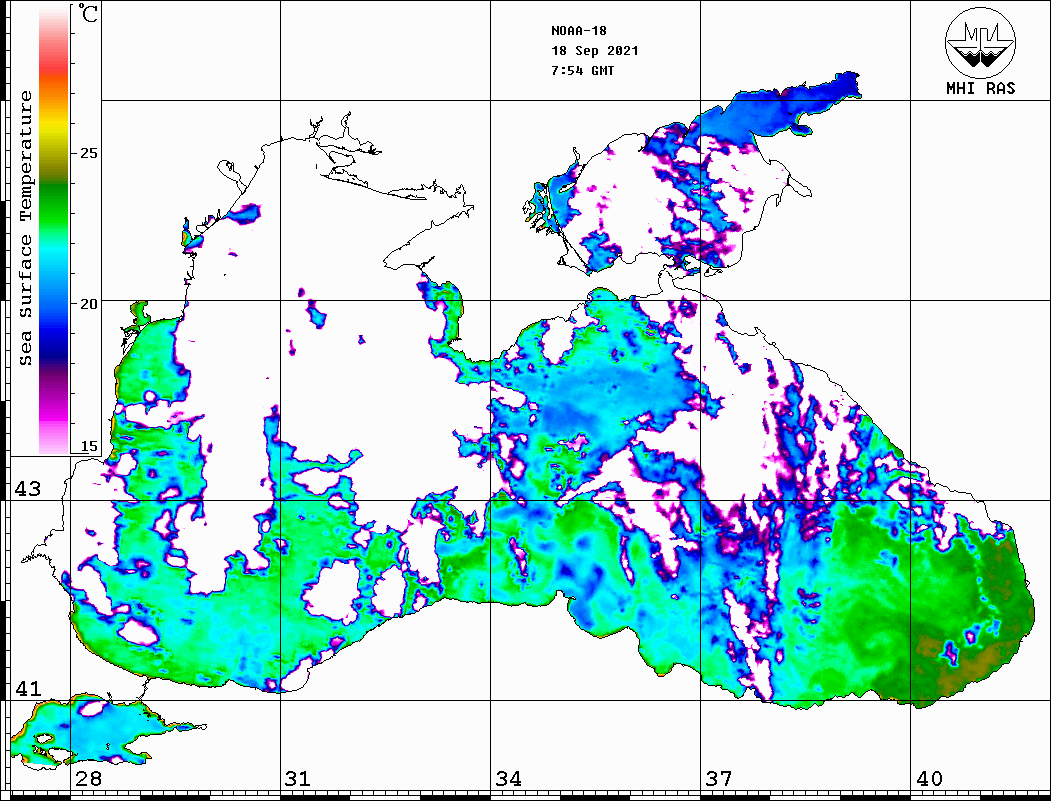The height and width of the screenshot is (801, 1051).
Task: Click longitude label '40'
Action: (929, 779)
